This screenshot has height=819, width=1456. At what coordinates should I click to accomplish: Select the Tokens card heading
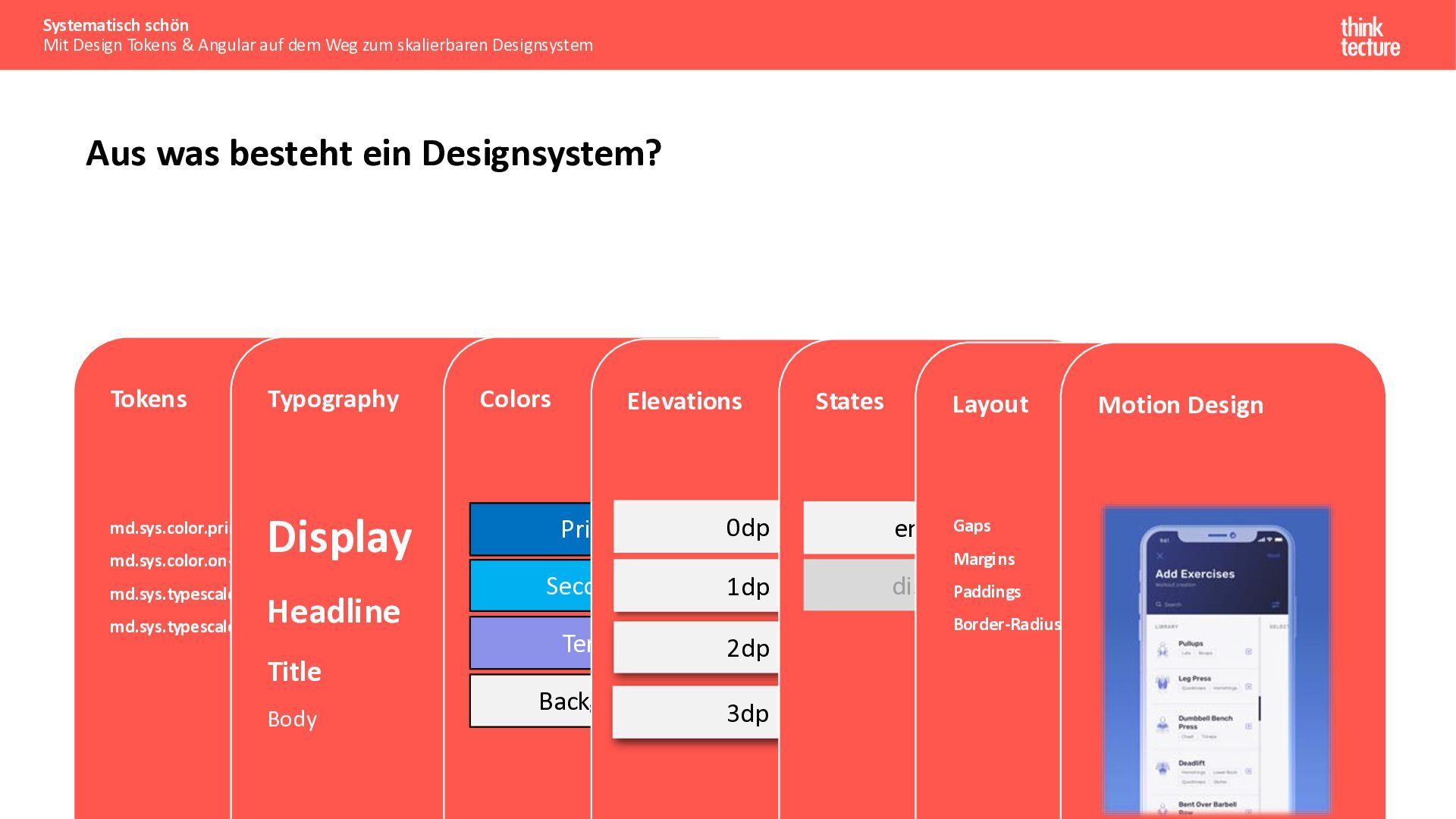tap(149, 399)
